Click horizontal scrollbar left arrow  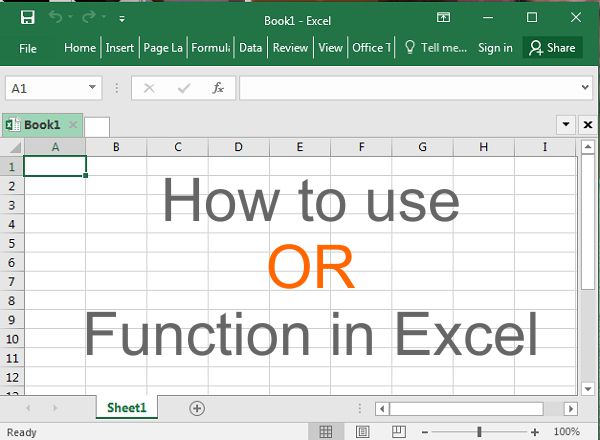pos(382,409)
